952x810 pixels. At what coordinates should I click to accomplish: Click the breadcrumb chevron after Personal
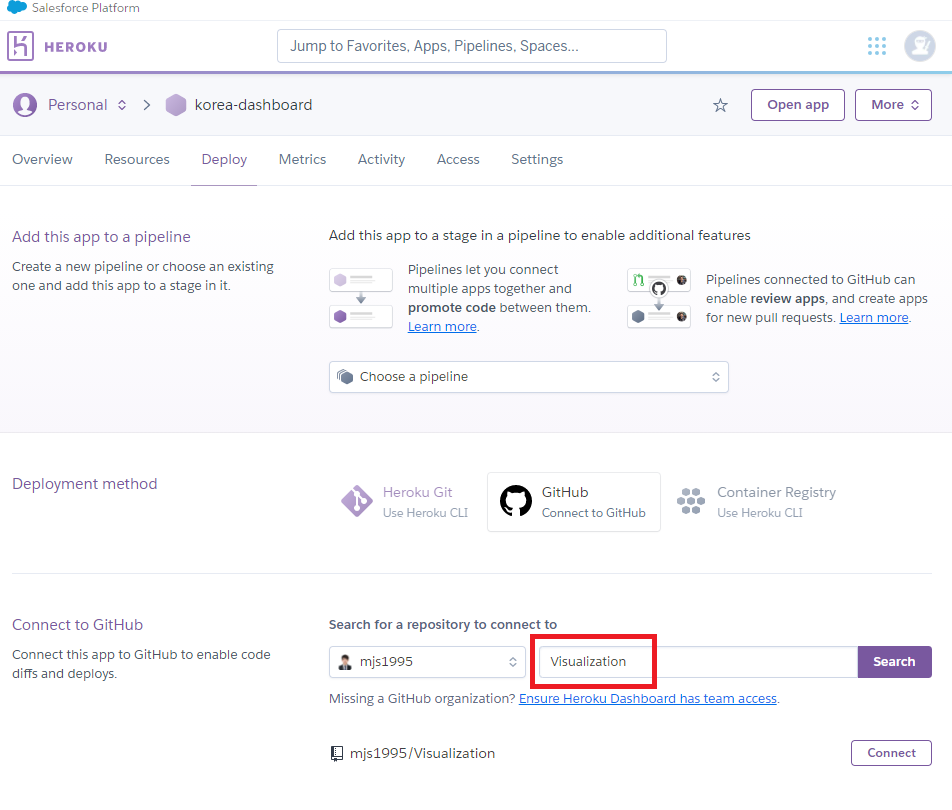coord(147,105)
